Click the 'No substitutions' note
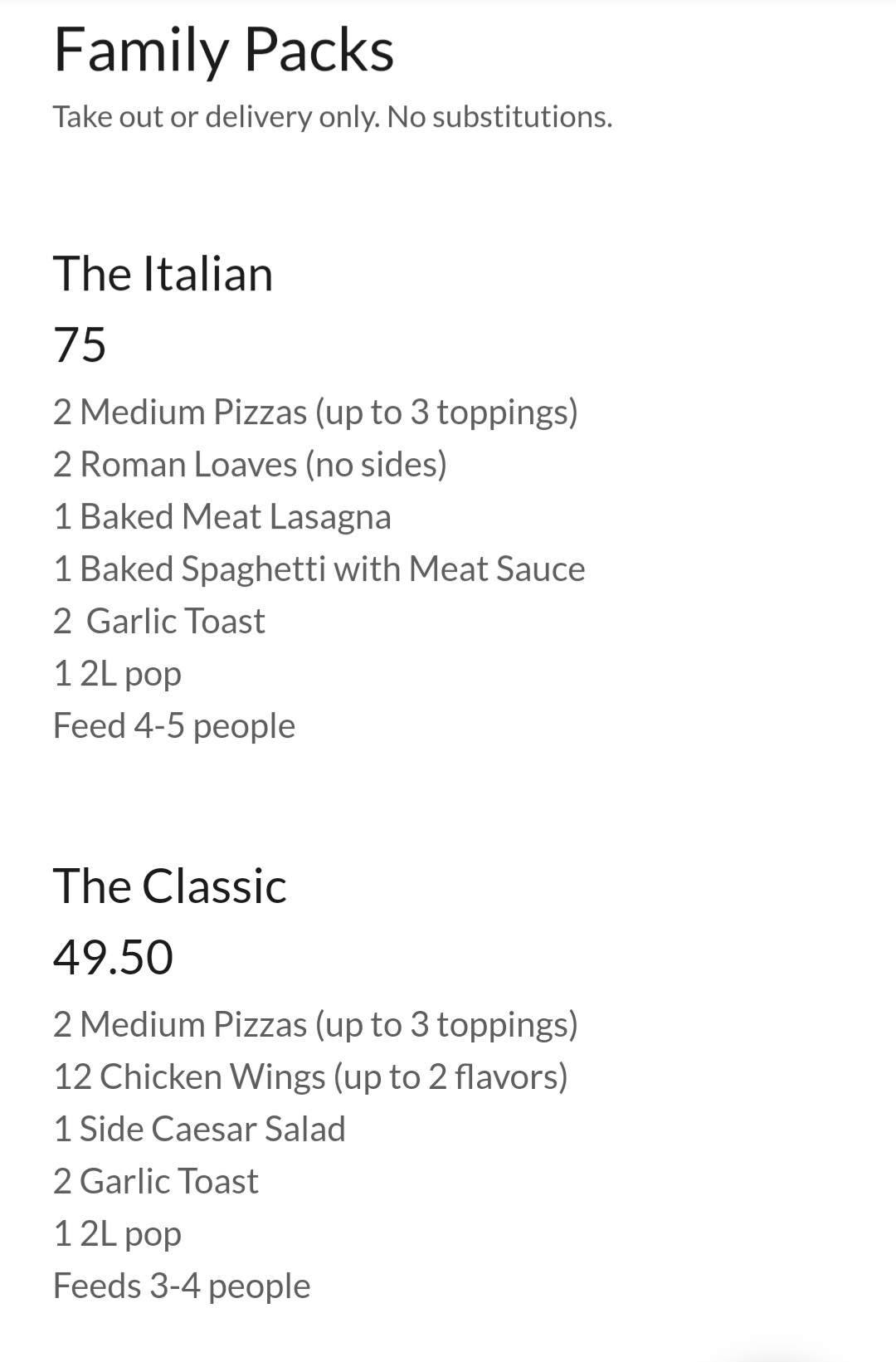 click(x=499, y=117)
